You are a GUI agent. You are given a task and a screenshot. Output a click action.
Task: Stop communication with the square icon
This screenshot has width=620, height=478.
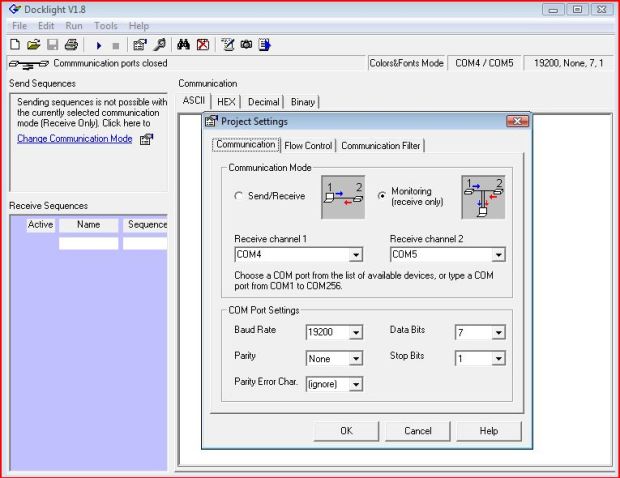tap(116, 46)
